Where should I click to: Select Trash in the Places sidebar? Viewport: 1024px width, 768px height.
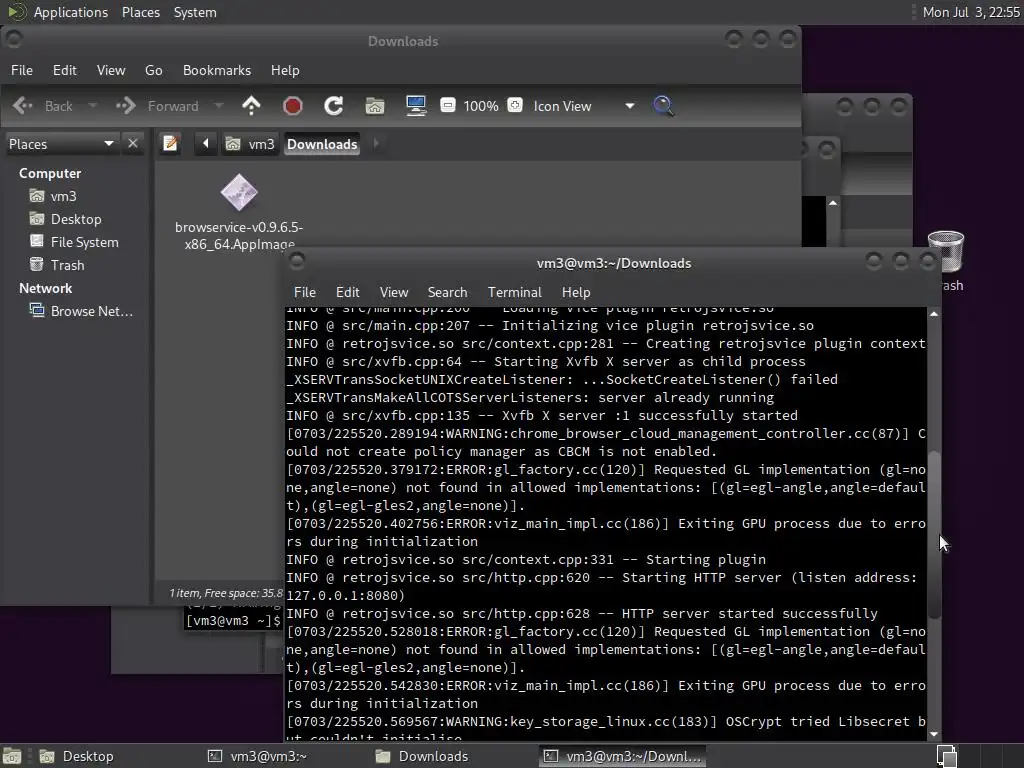pos(67,264)
